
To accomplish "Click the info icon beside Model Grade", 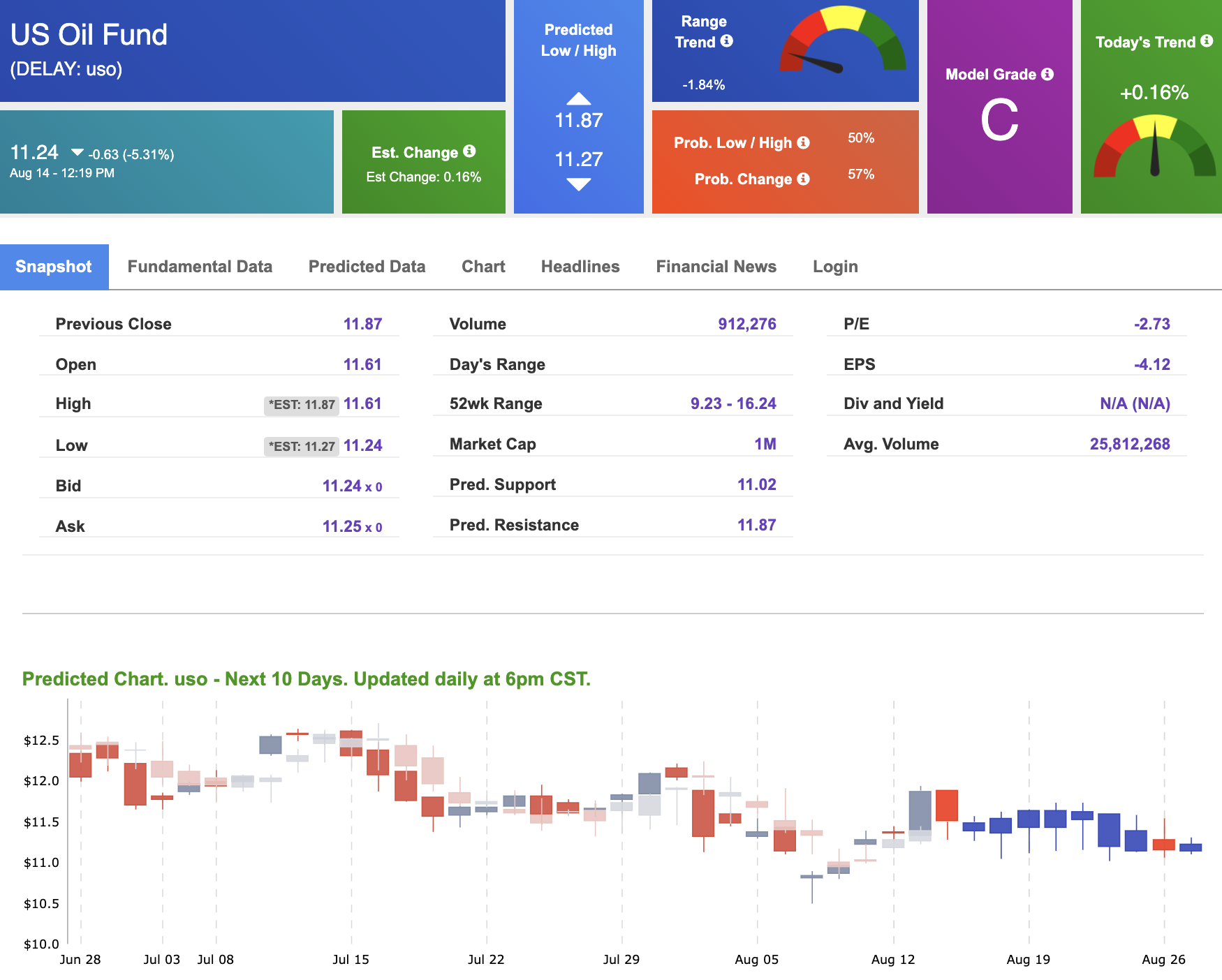I will [x=1047, y=74].
